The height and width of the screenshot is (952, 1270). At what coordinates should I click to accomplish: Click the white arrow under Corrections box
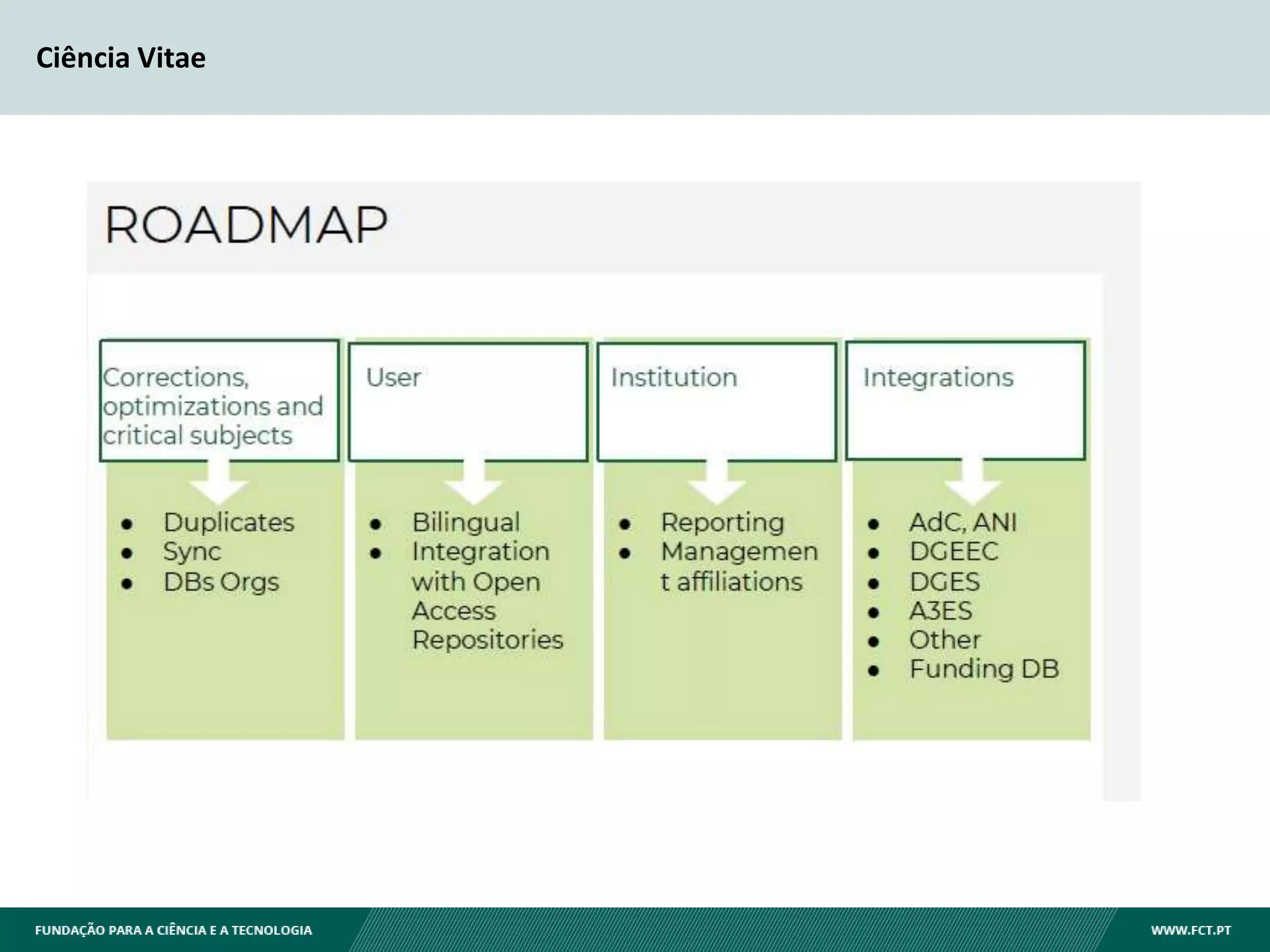(x=218, y=482)
